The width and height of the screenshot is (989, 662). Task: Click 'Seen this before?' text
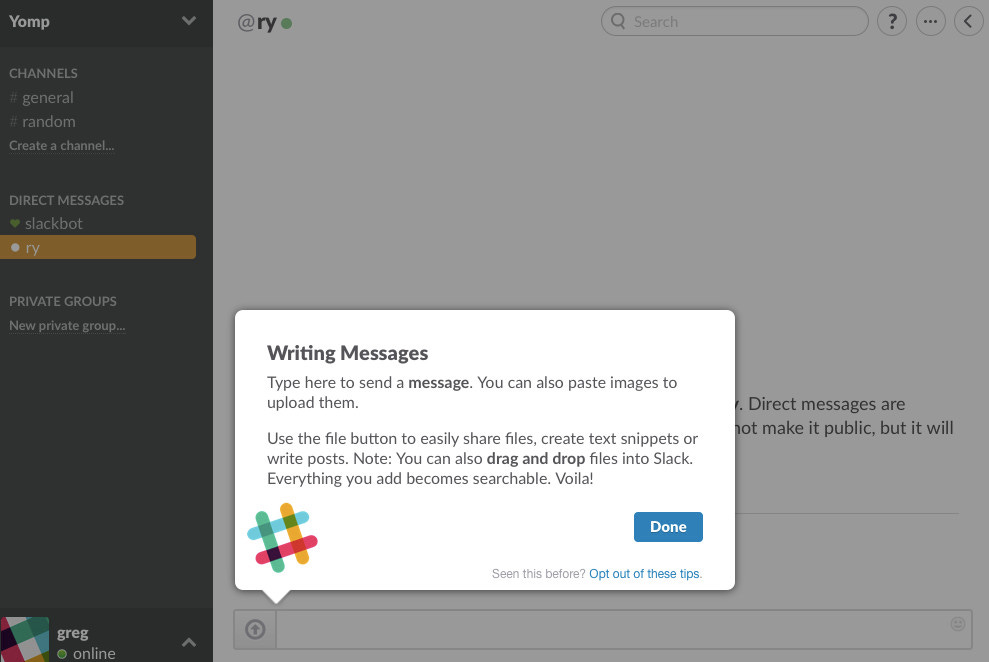[539, 574]
